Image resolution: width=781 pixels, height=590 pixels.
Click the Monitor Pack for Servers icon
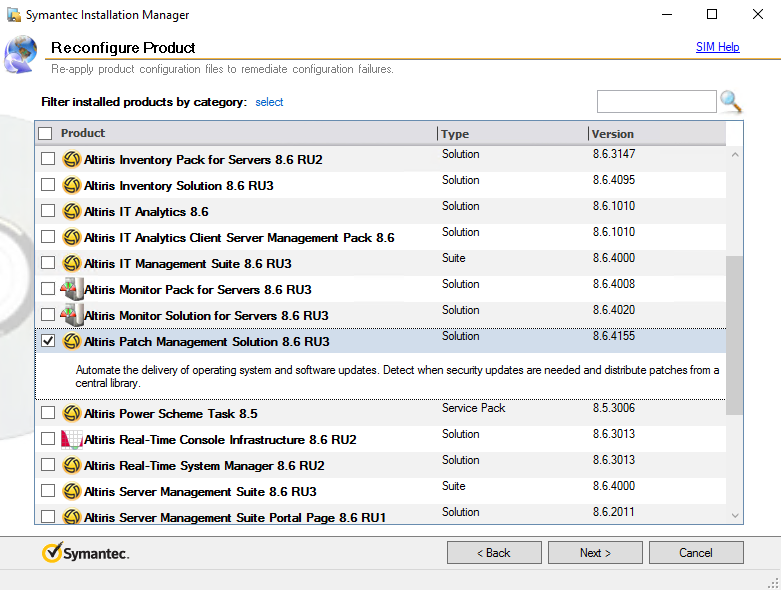[x=72, y=289]
